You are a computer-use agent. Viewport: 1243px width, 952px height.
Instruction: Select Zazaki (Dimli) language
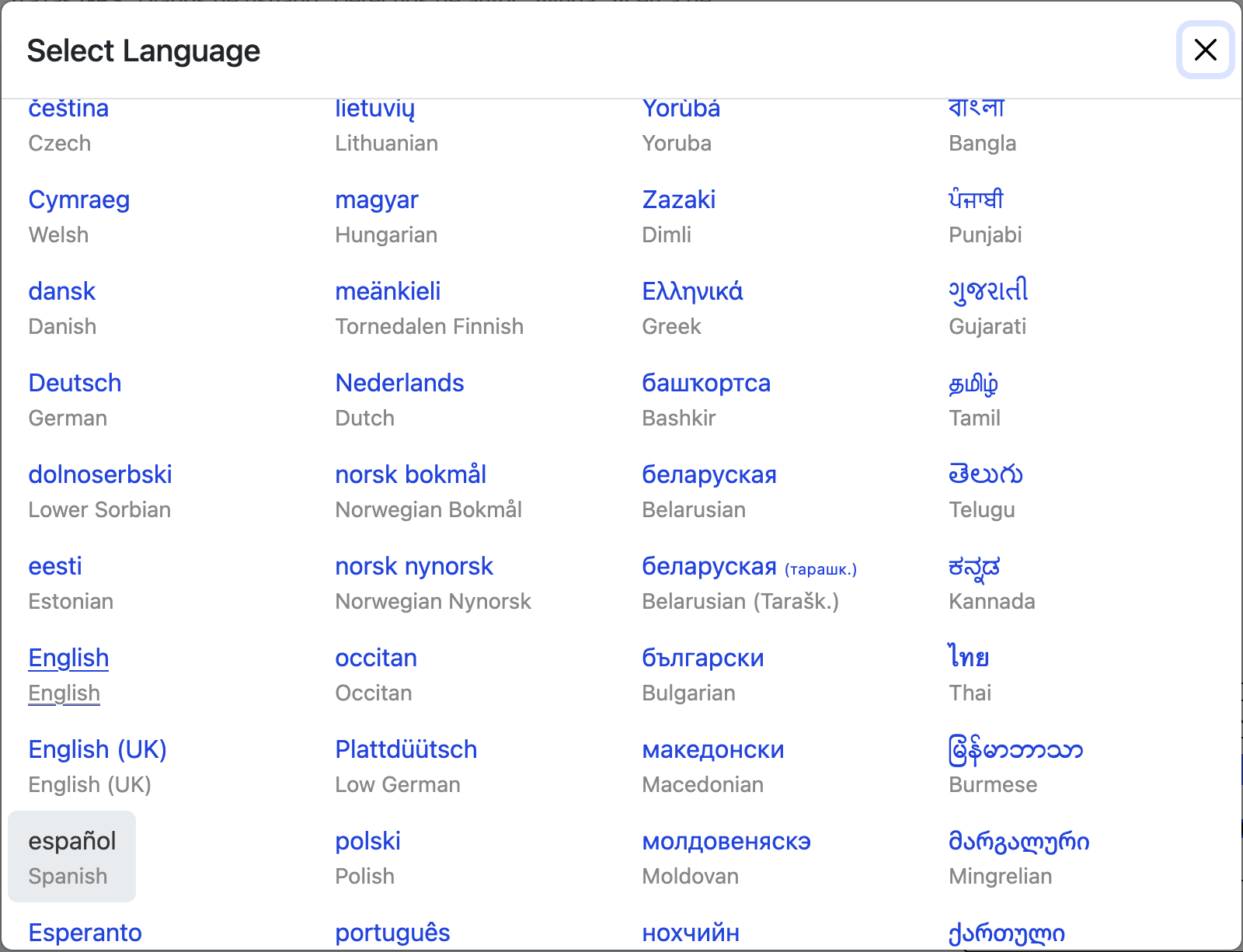point(678,200)
